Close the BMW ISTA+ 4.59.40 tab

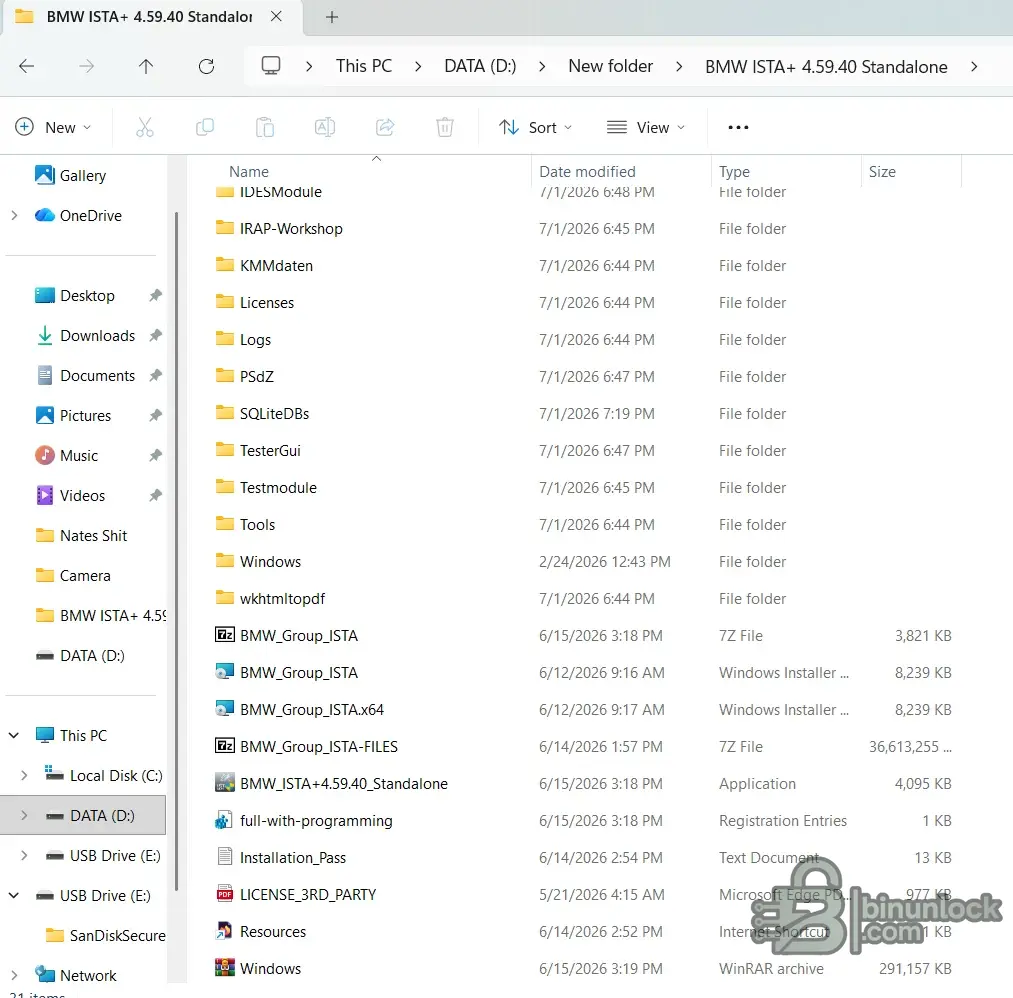coord(276,16)
